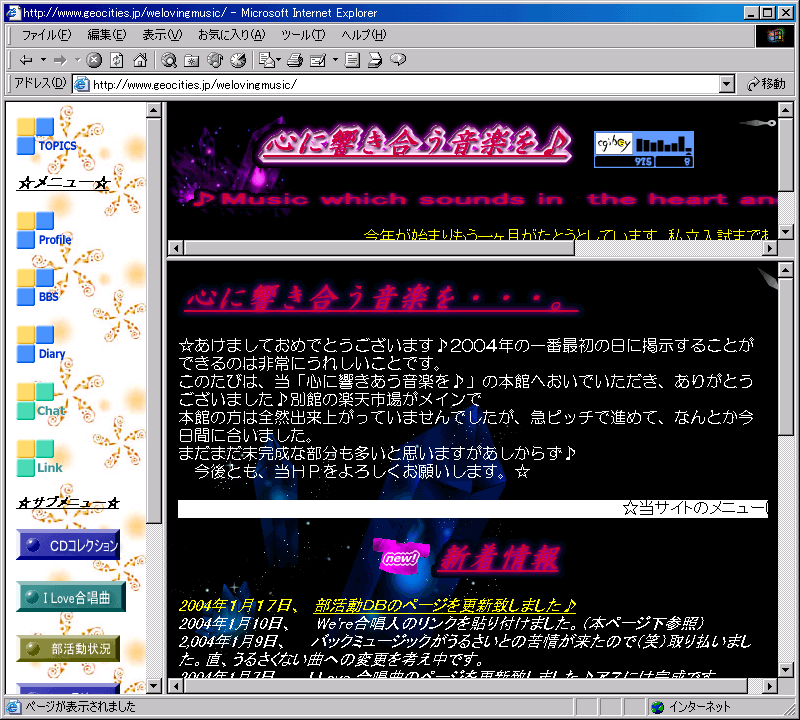Viewport: 800px width, 720px height.
Task: Click the Windows logo throbber icon
Action: (775, 36)
